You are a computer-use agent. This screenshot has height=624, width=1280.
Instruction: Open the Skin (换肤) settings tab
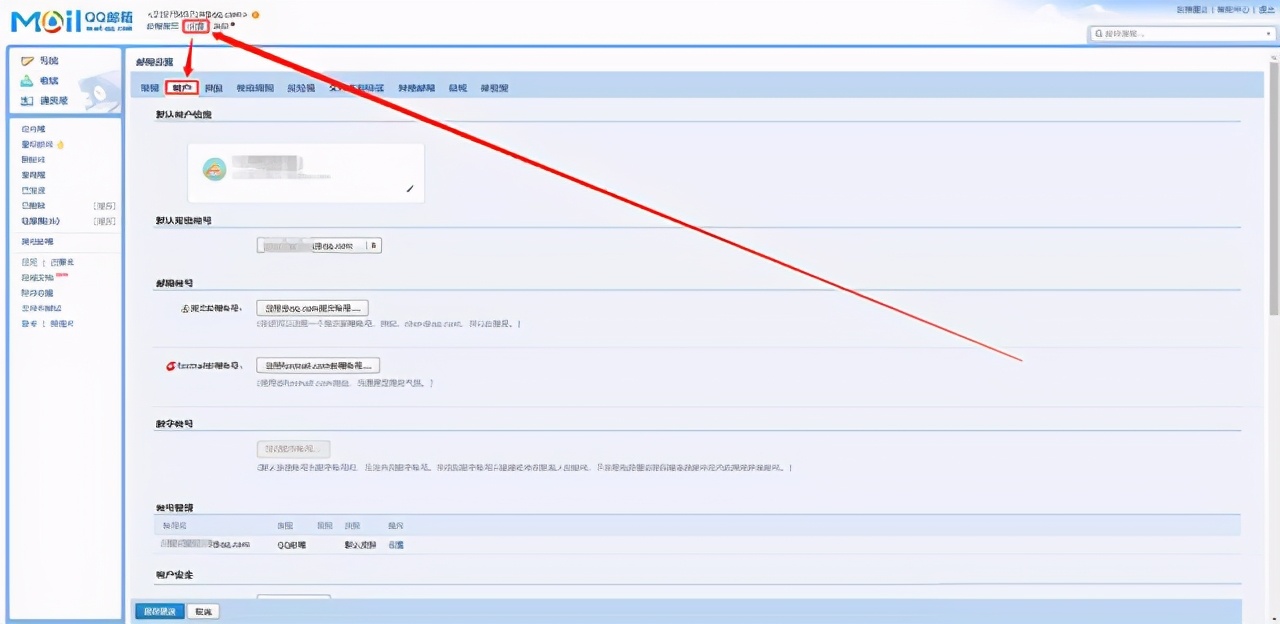(x=213, y=88)
